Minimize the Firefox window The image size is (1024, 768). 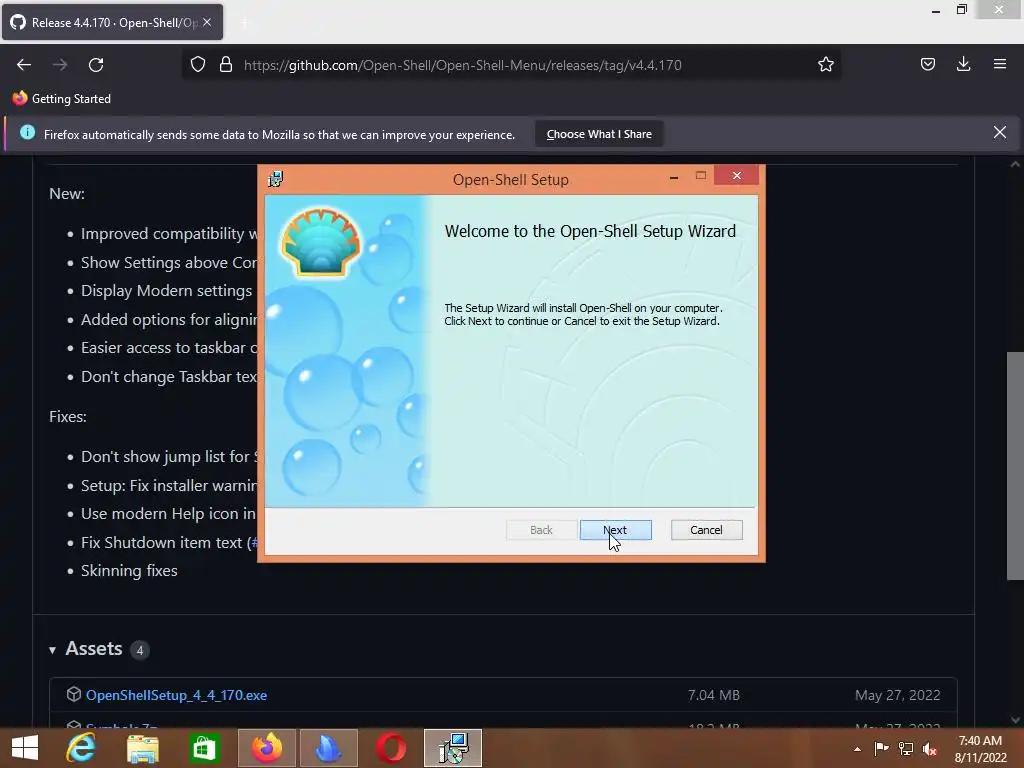(935, 10)
